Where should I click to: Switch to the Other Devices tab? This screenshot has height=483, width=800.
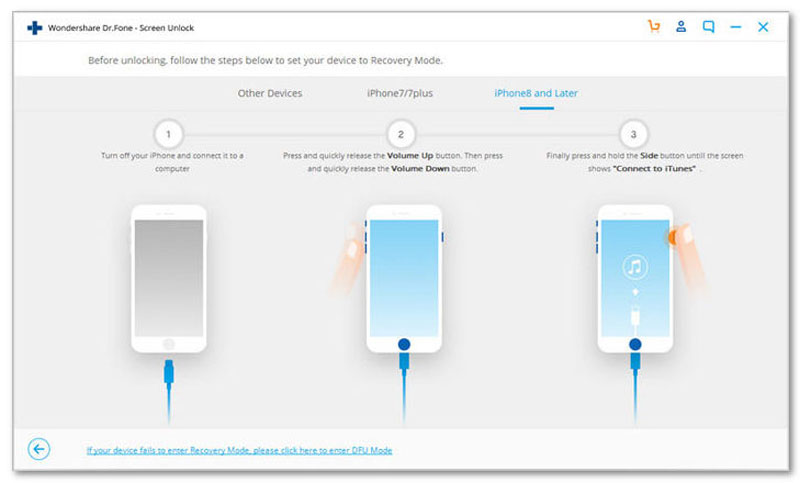point(270,93)
